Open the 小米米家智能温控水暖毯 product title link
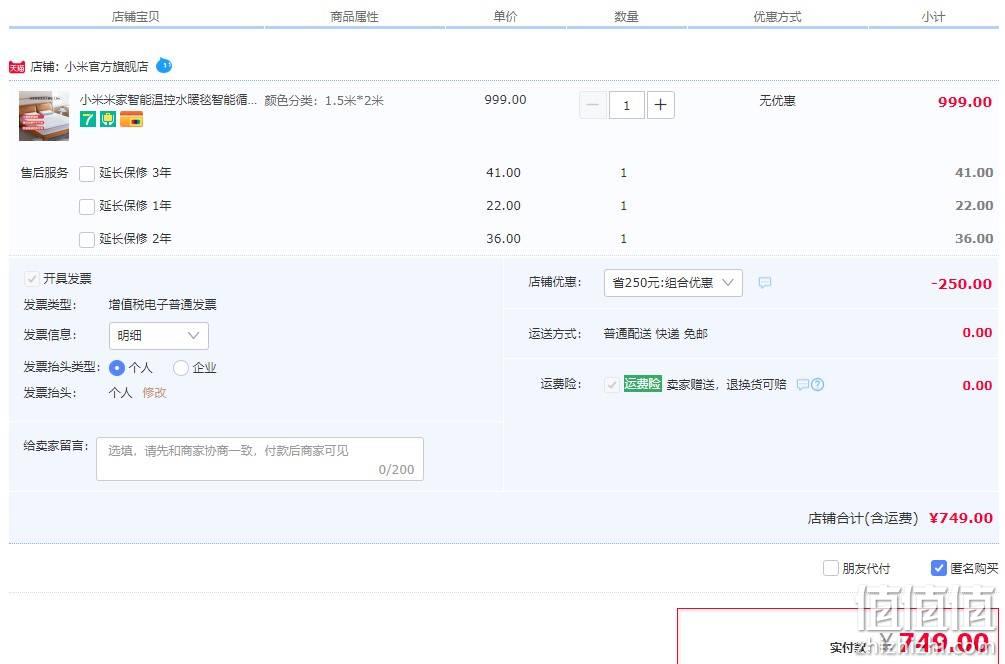Screen dimensions: 1005x664 168,100
